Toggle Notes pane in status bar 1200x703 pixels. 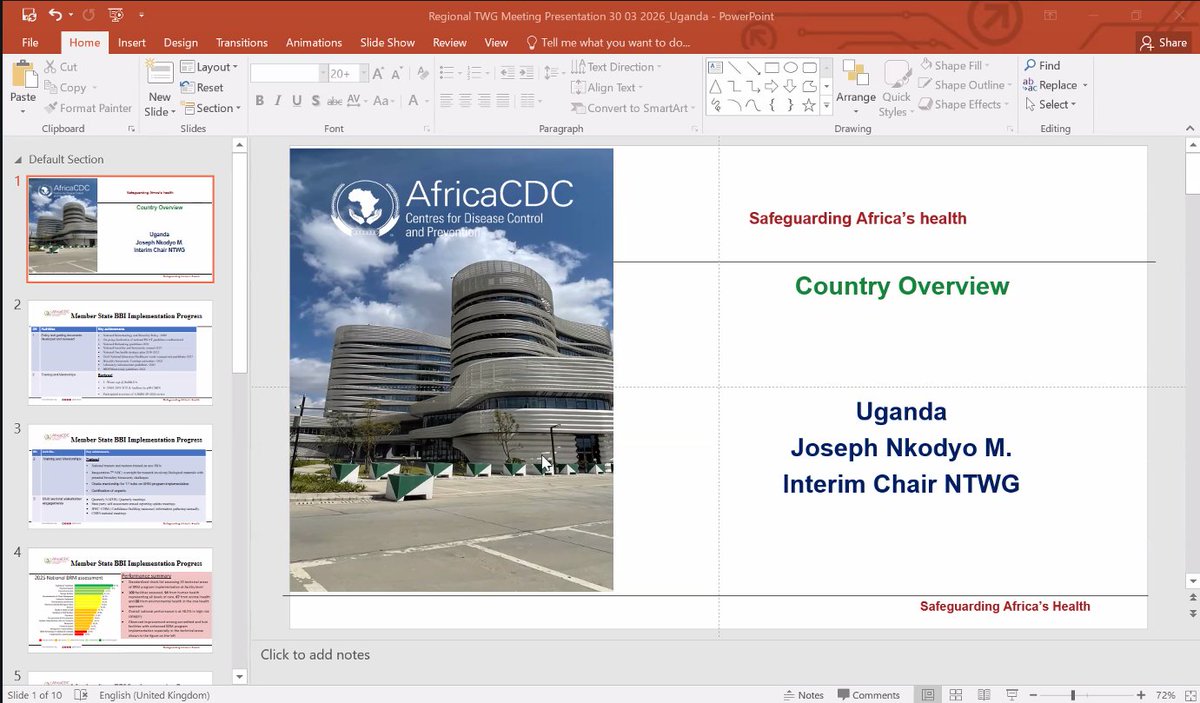(803, 695)
